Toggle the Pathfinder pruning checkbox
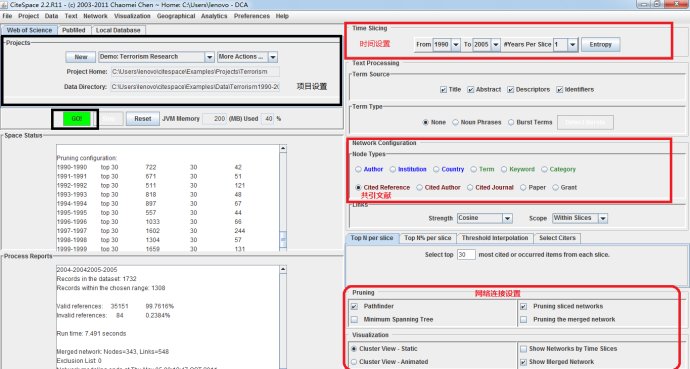The width and height of the screenshot is (690, 369). pos(354,306)
